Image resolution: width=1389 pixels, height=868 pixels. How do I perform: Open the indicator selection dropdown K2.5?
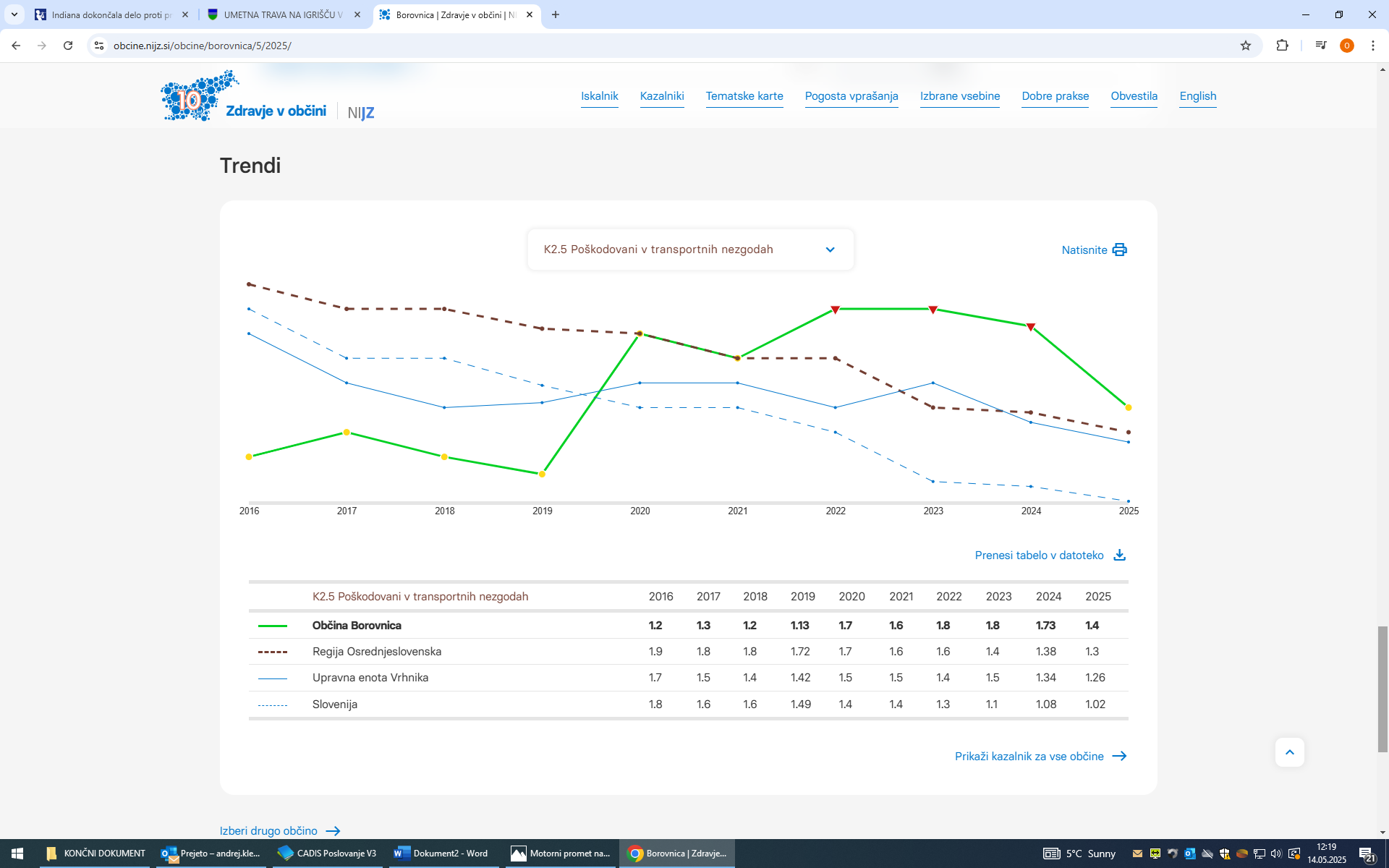click(690, 250)
